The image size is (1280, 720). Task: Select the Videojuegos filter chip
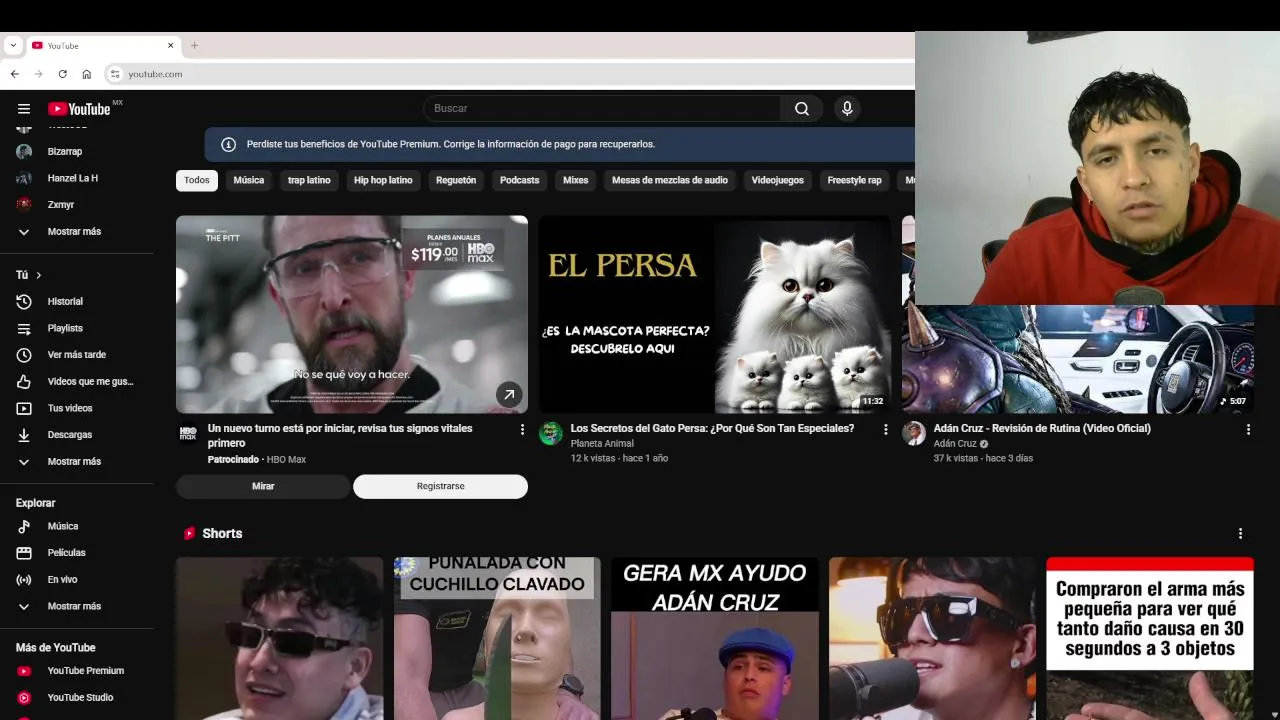(777, 180)
